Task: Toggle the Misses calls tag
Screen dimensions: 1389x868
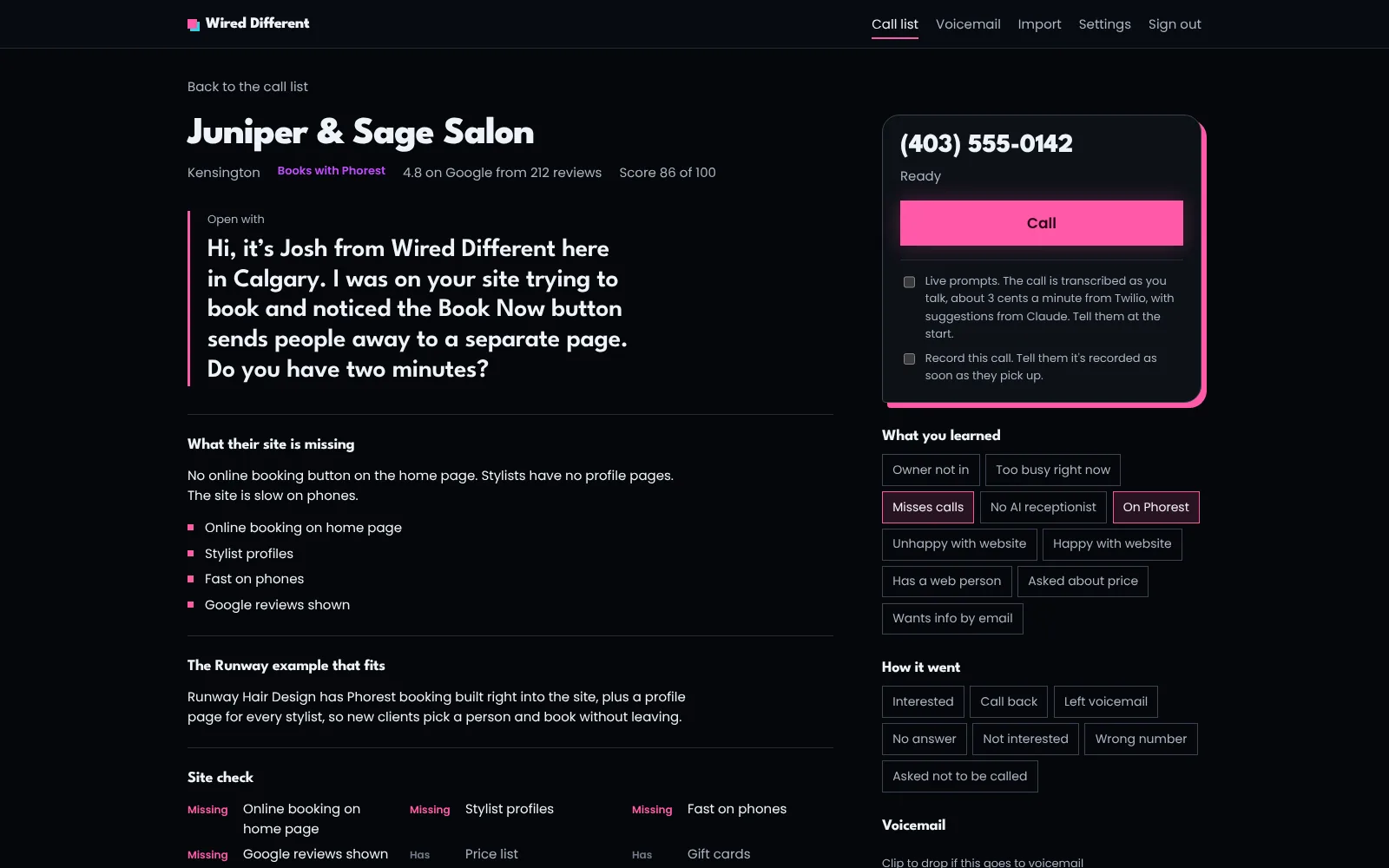Action: (x=928, y=508)
